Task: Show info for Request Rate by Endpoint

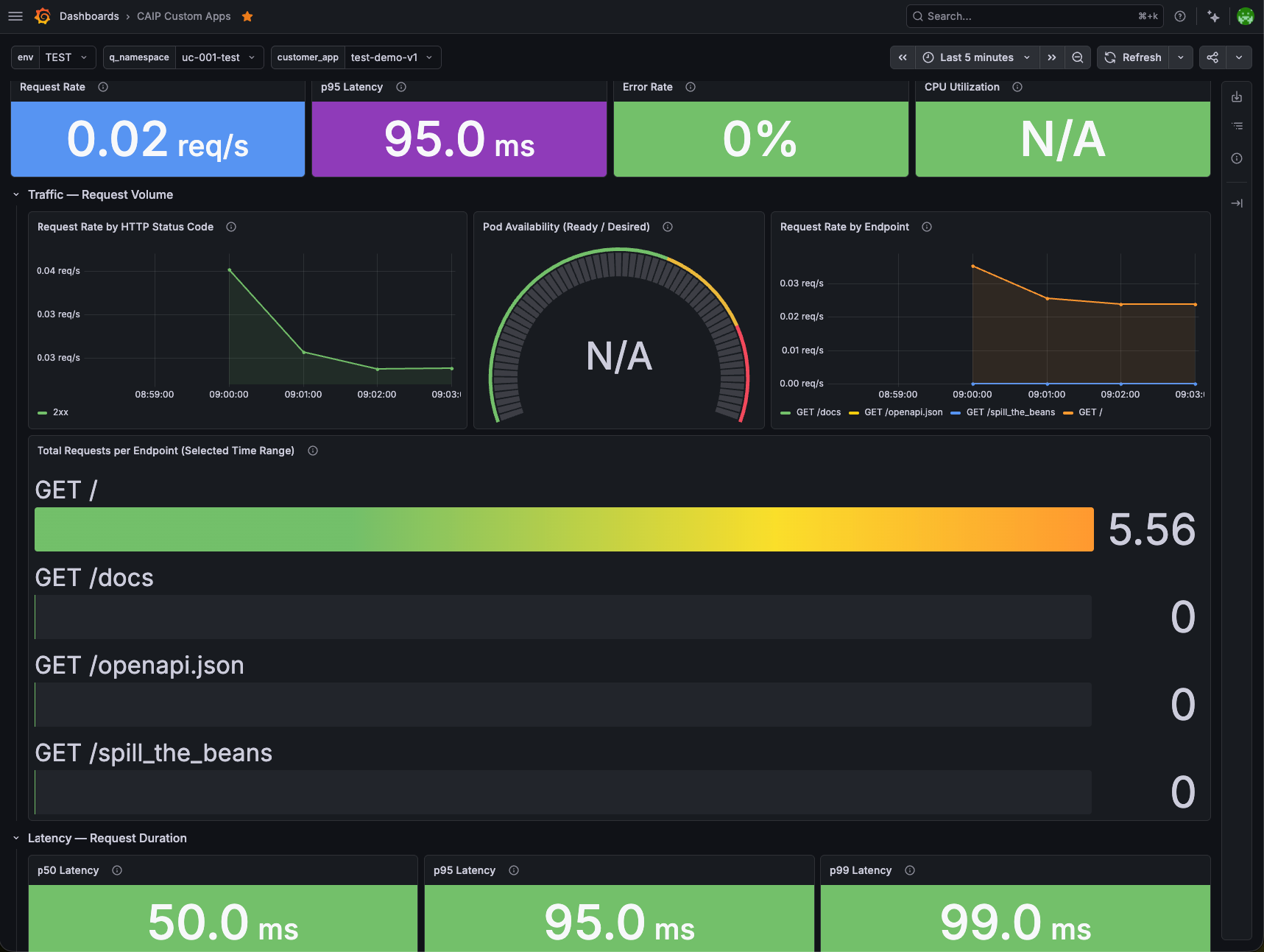Action: (927, 227)
